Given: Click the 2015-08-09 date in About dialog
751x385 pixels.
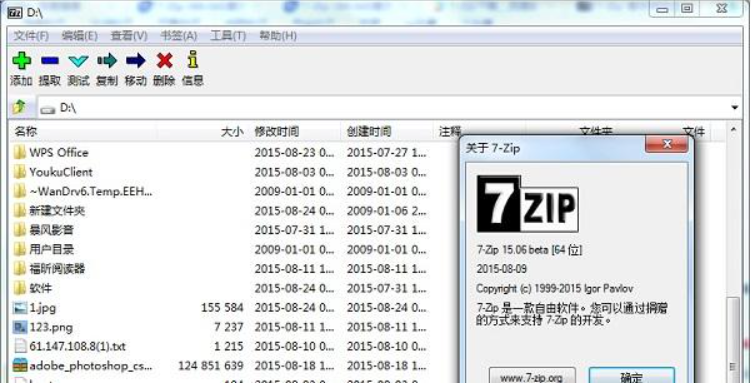Looking at the screenshot, I should (x=501, y=269).
